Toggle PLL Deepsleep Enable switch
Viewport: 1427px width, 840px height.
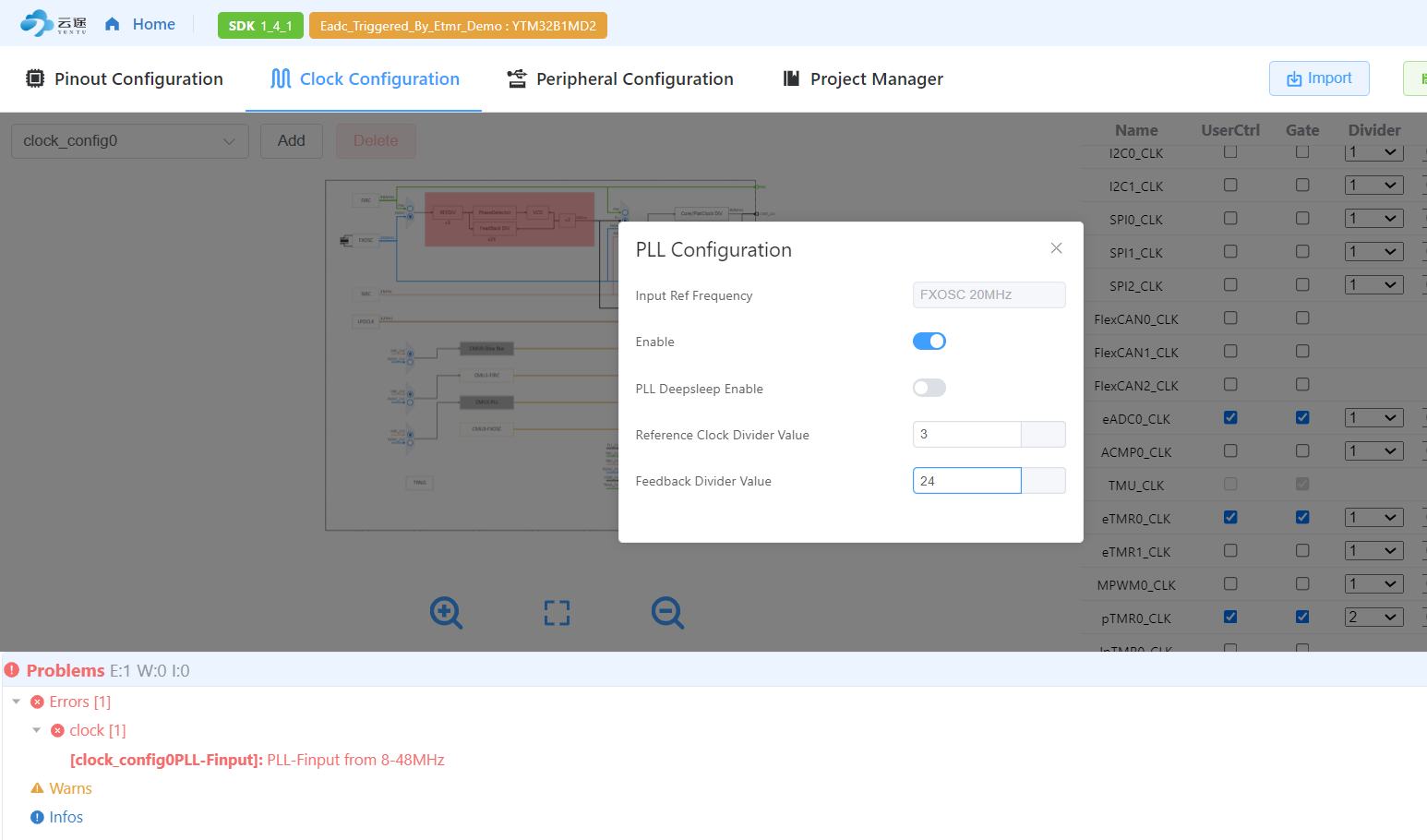click(929, 388)
